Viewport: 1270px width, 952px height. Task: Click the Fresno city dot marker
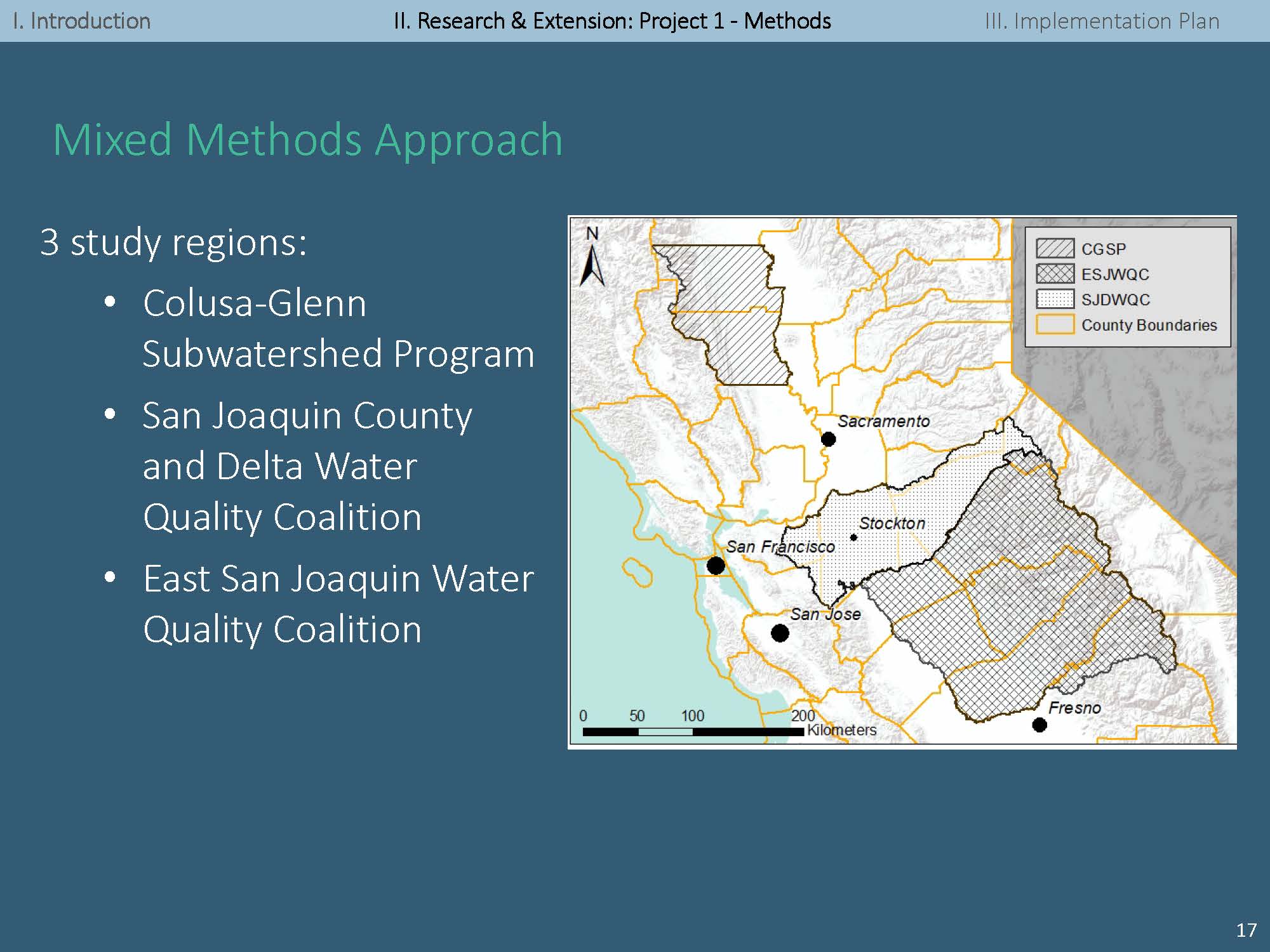[x=1039, y=725]
